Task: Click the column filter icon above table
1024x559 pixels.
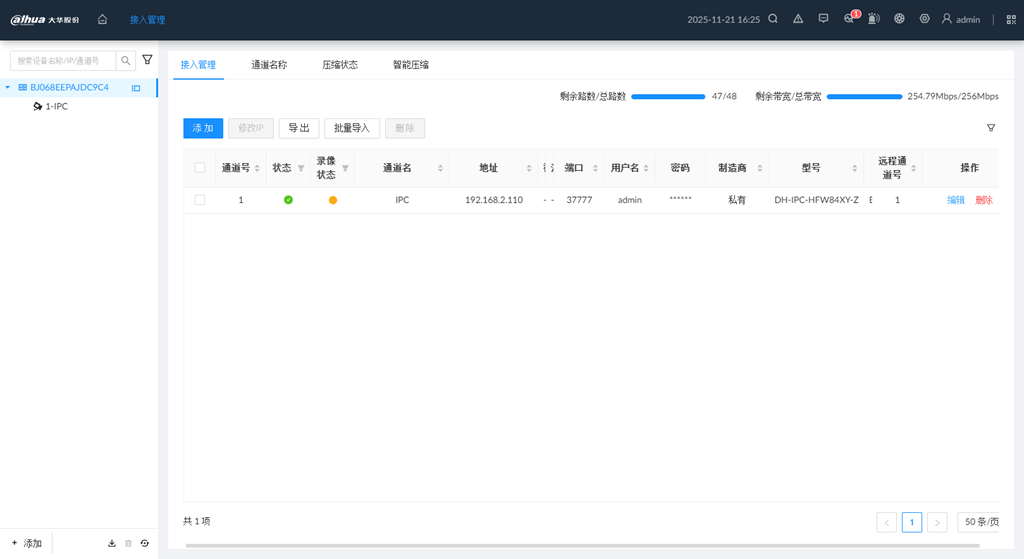Action: (x=991, y=128)
